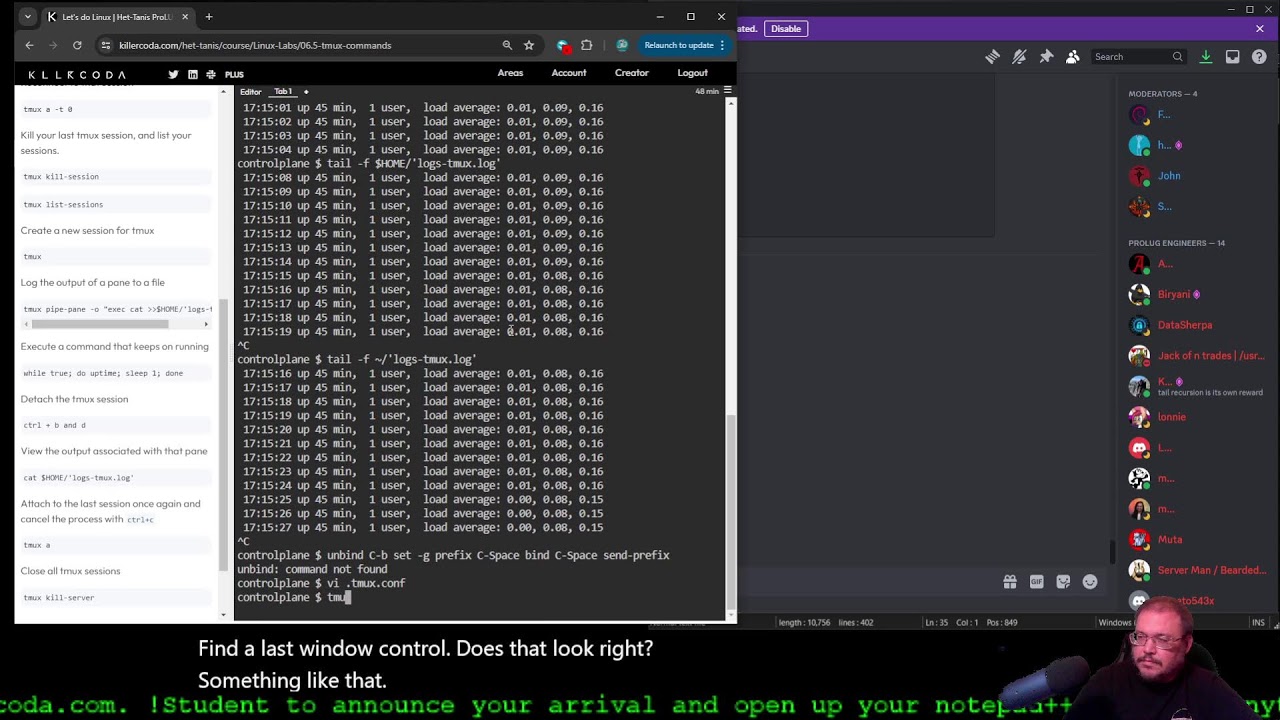Click Logout in Killercoda header

coord(692,73)
